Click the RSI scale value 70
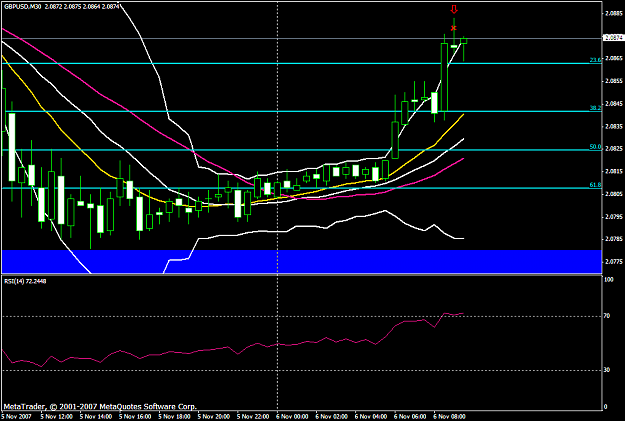 point(607,316)
